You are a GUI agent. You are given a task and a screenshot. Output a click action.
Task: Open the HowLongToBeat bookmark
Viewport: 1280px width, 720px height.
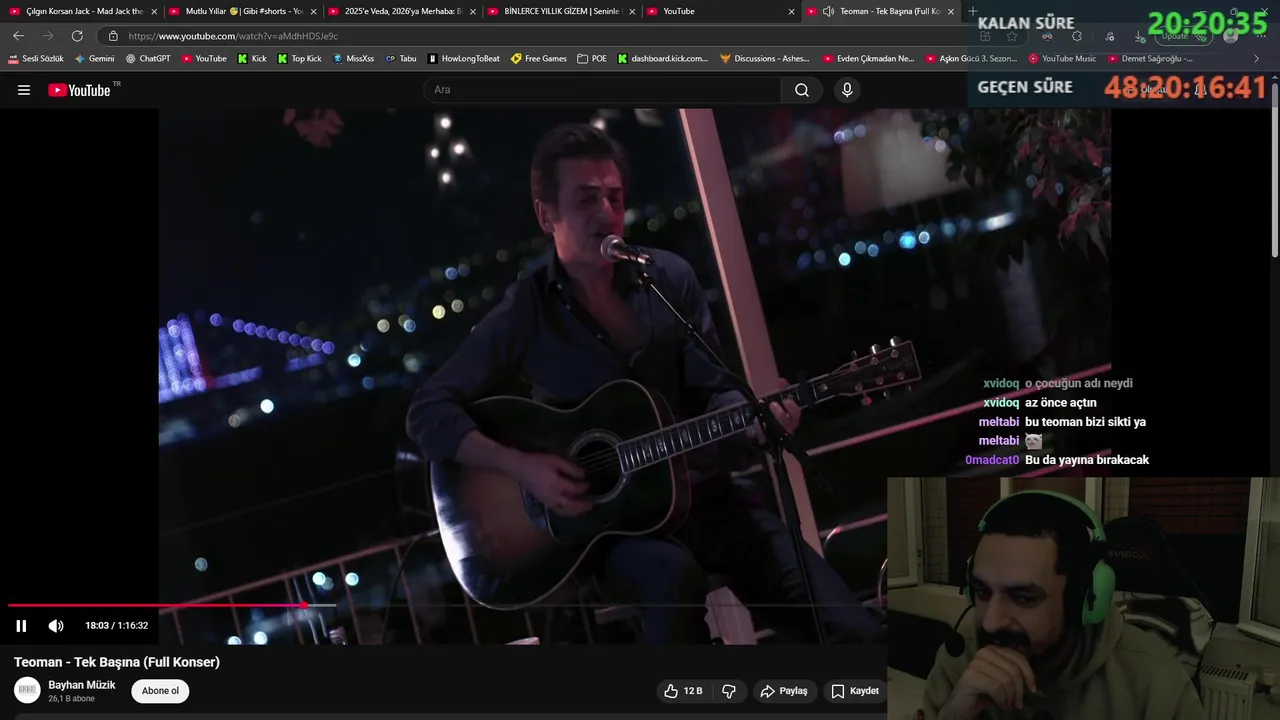coord(464,59)
